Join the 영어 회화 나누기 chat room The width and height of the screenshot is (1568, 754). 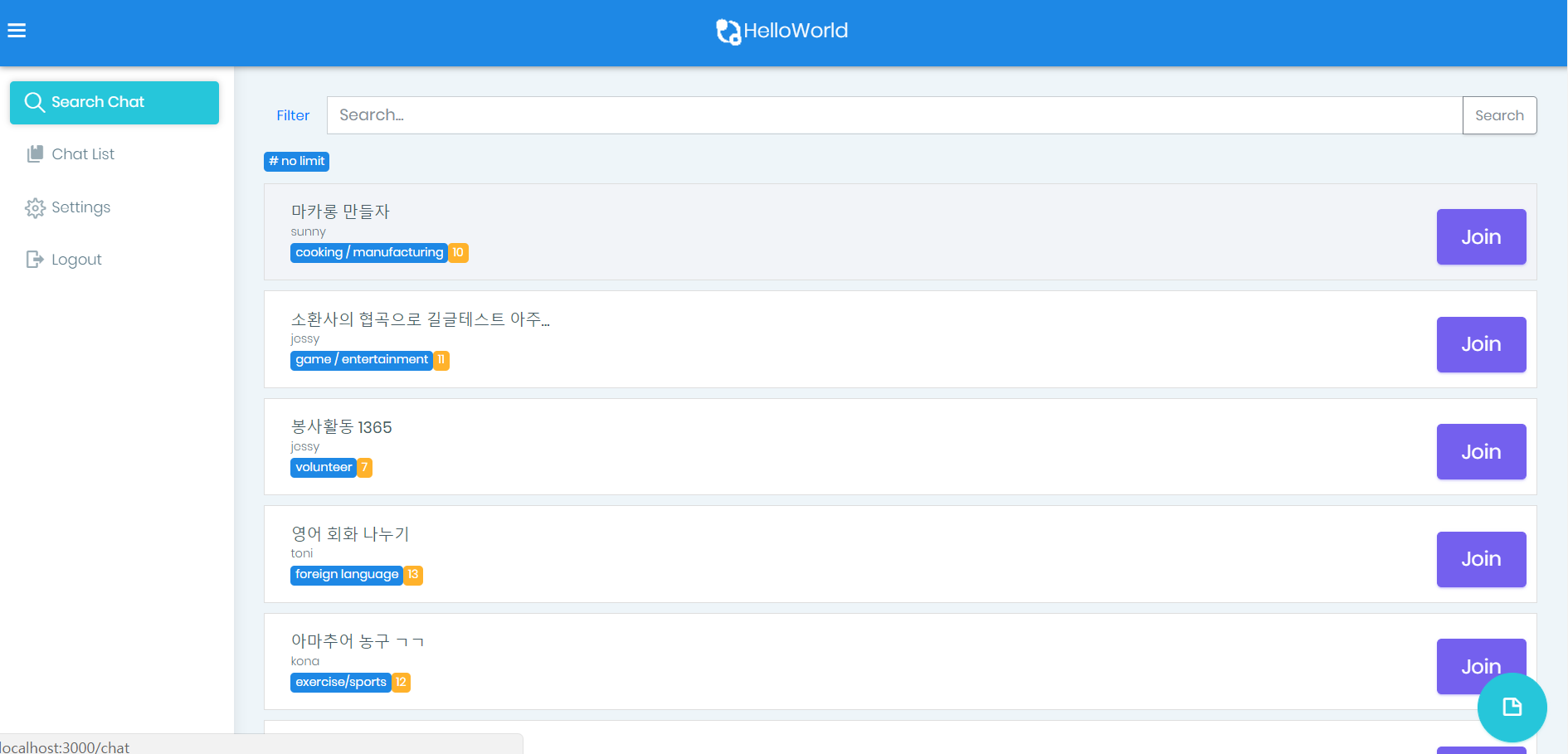[1481, 559]
